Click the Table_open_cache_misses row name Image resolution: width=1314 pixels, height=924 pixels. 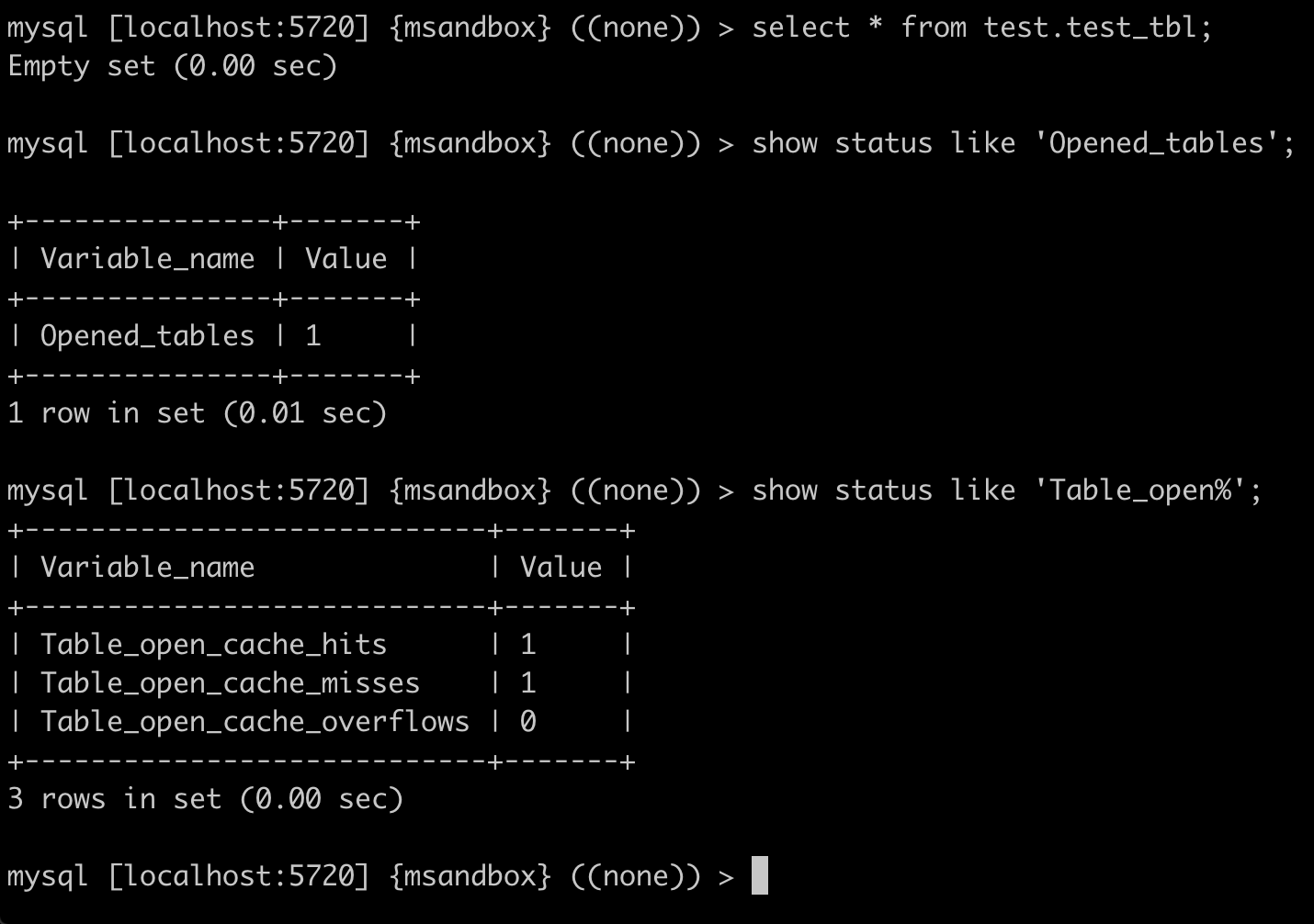(230, 683)
